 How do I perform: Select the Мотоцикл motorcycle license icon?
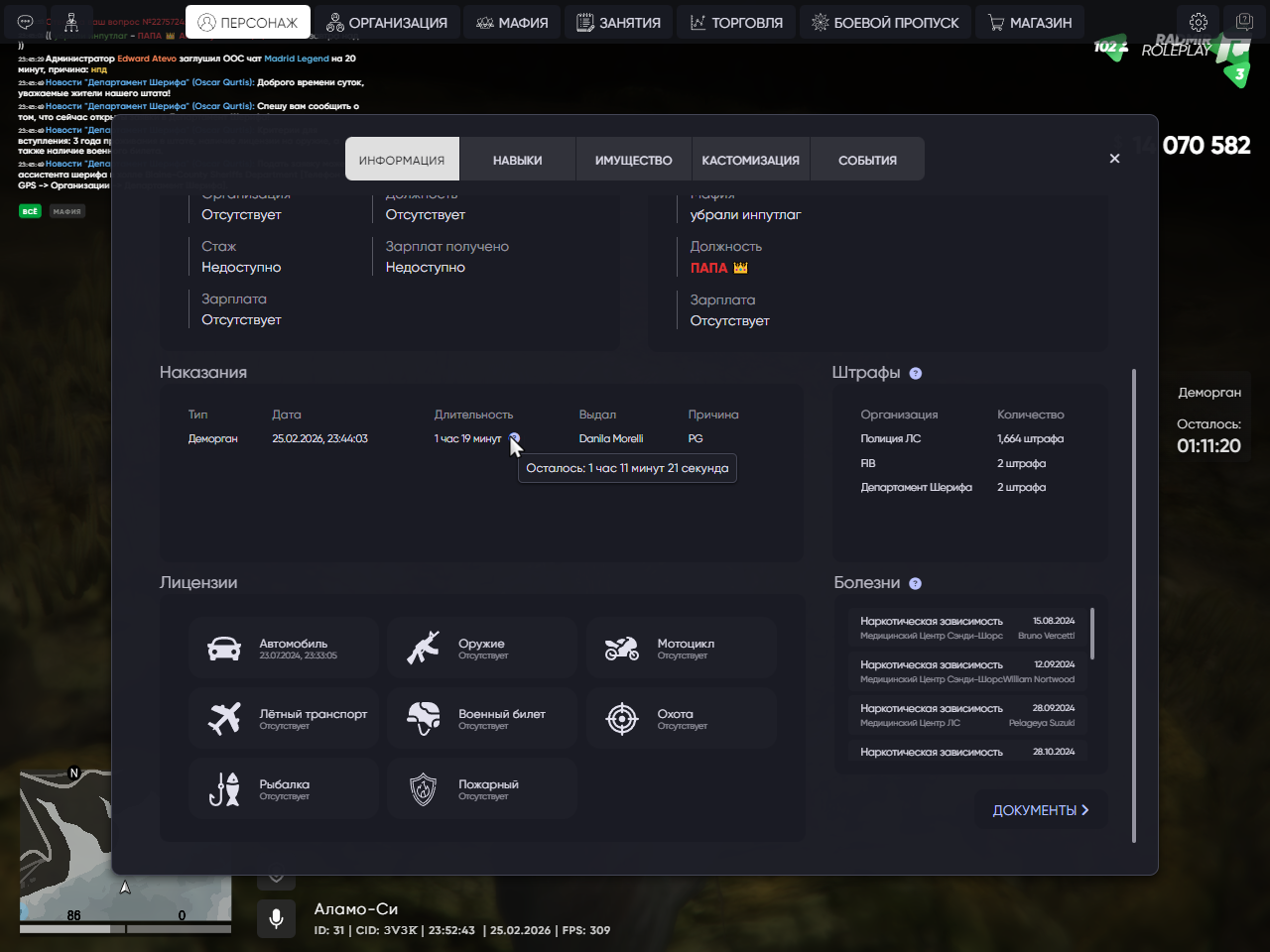click(x=622, y=649)
